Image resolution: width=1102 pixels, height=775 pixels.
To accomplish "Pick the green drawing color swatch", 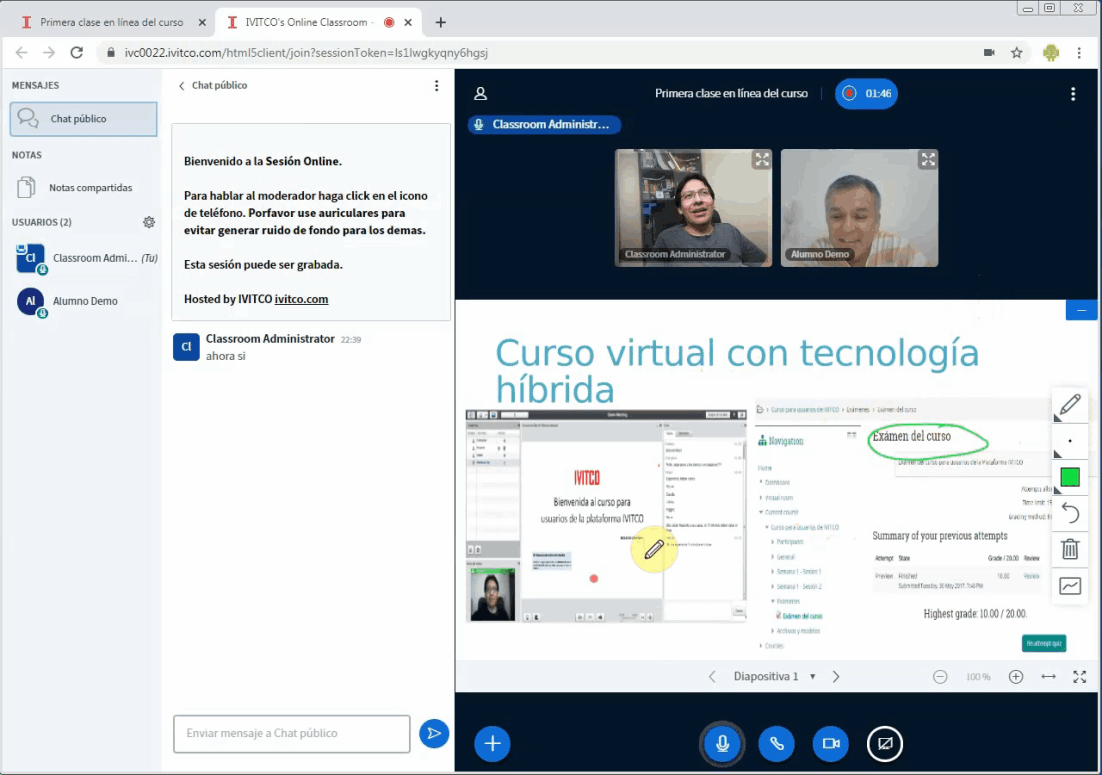I will pos(1069,477).
